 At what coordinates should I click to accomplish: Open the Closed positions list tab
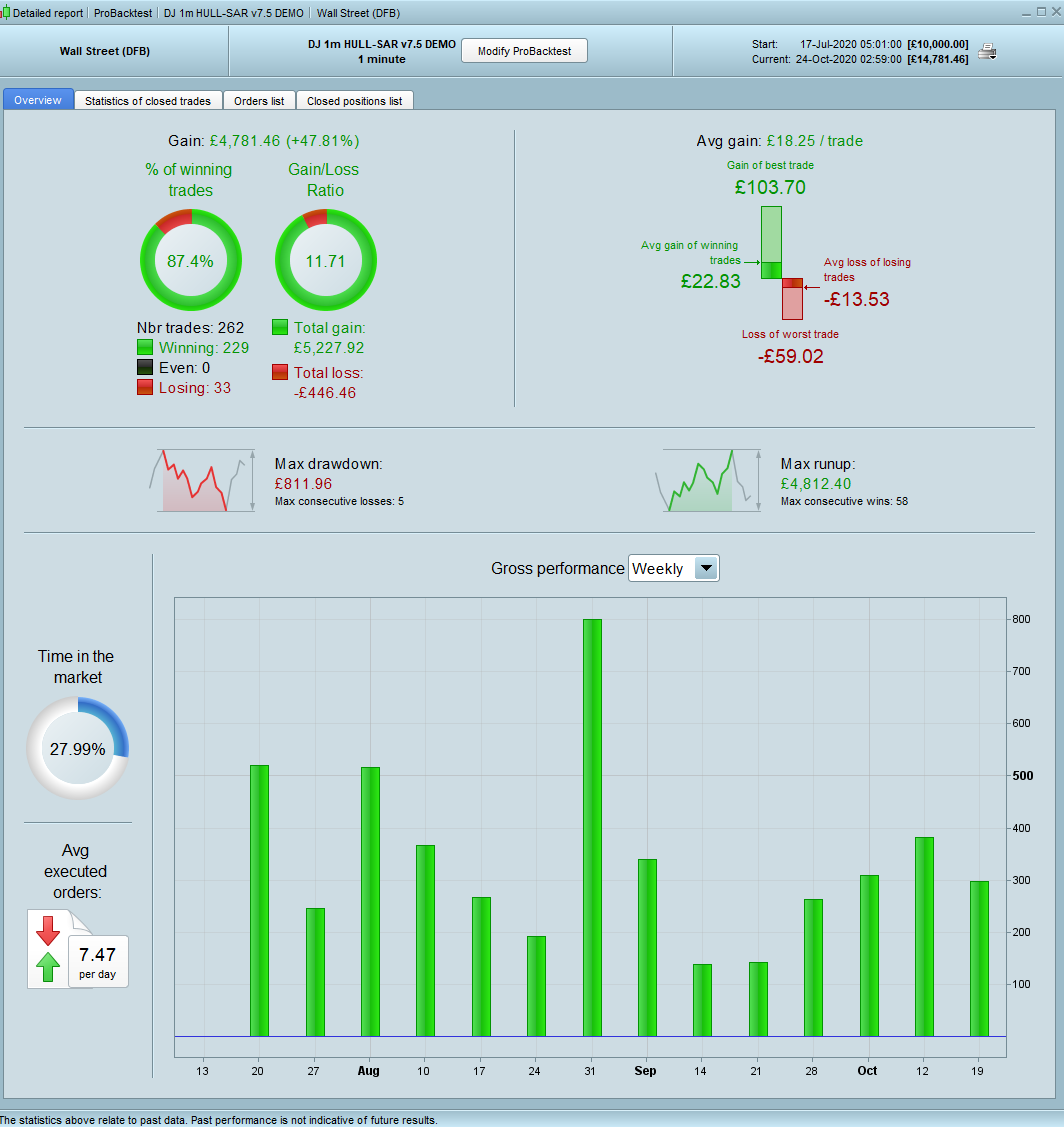(x=354, y=101)
